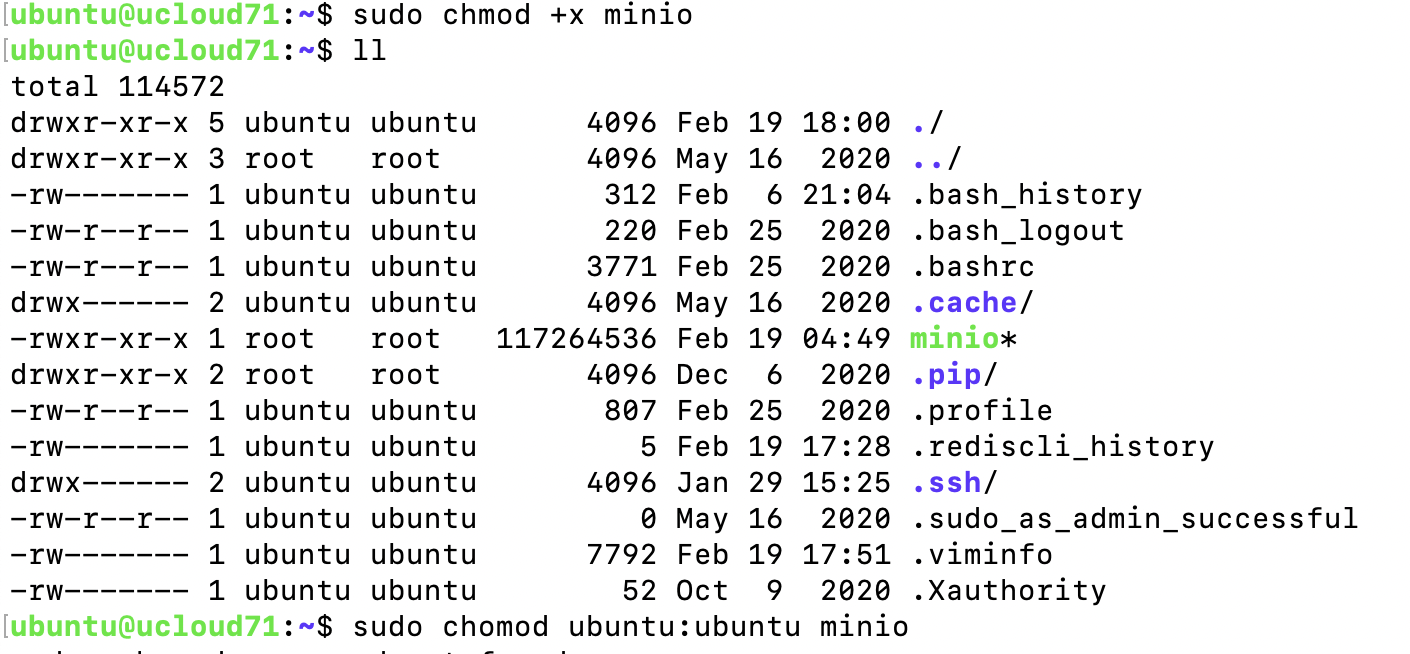This screenshot has height=654, width=1410.
Task: Click the size '3771' of .bashrc
Action: click(621, 267)
